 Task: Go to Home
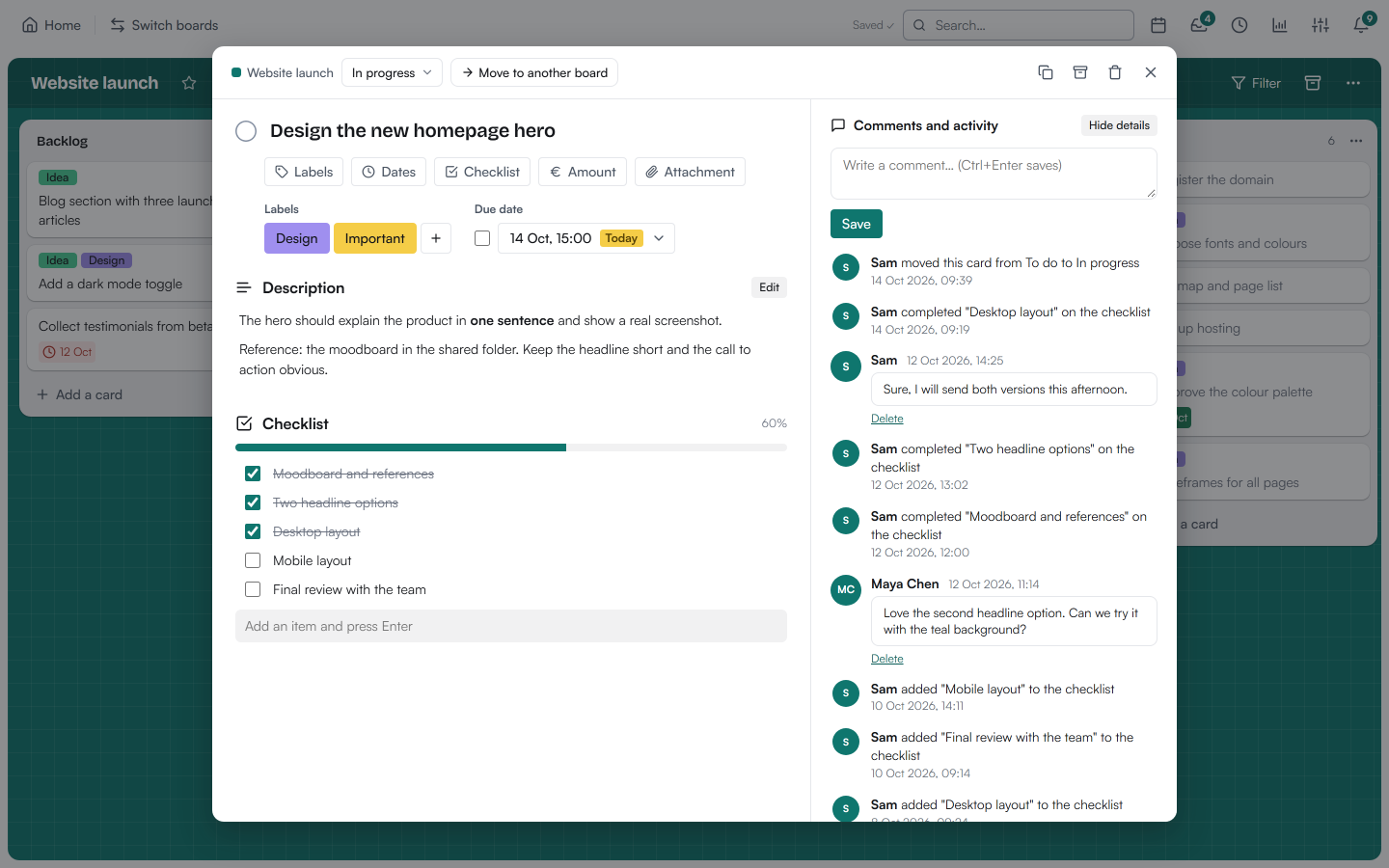[x=52, y=25]
